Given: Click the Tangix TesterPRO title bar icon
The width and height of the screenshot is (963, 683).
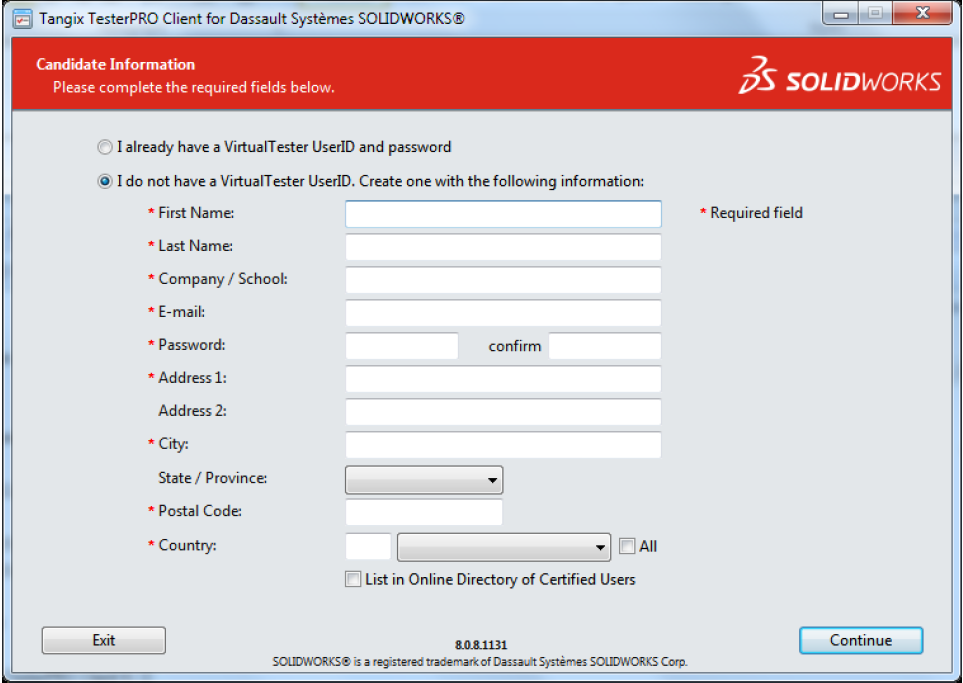Looking at the screenshot, I should click(x=23, y=18).
